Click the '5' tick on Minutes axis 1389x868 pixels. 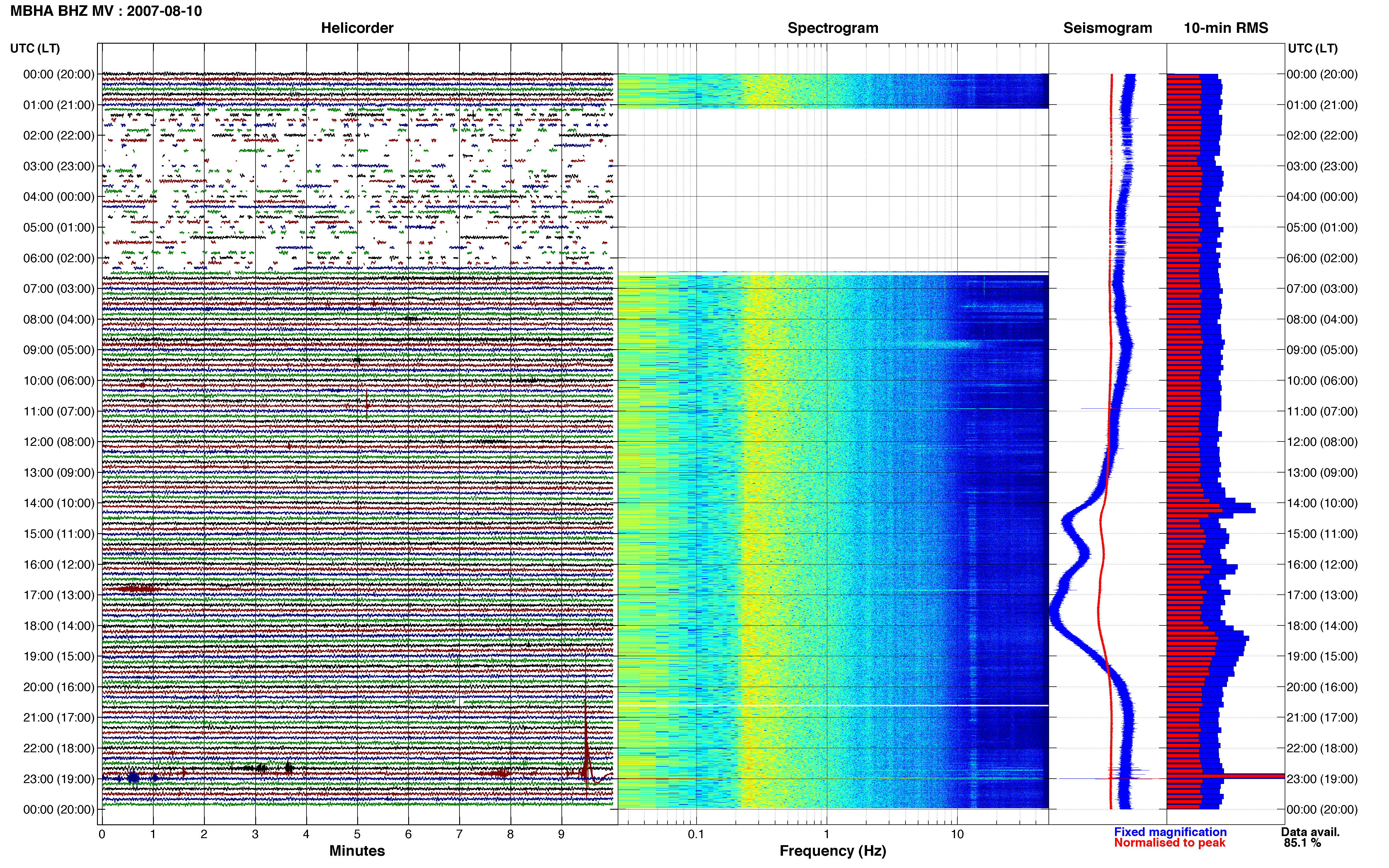pos(357,835)
